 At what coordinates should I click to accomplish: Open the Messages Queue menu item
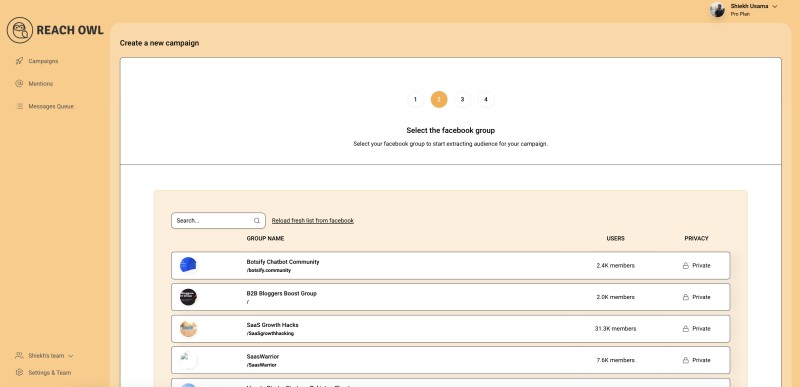[x=51, y=107]
